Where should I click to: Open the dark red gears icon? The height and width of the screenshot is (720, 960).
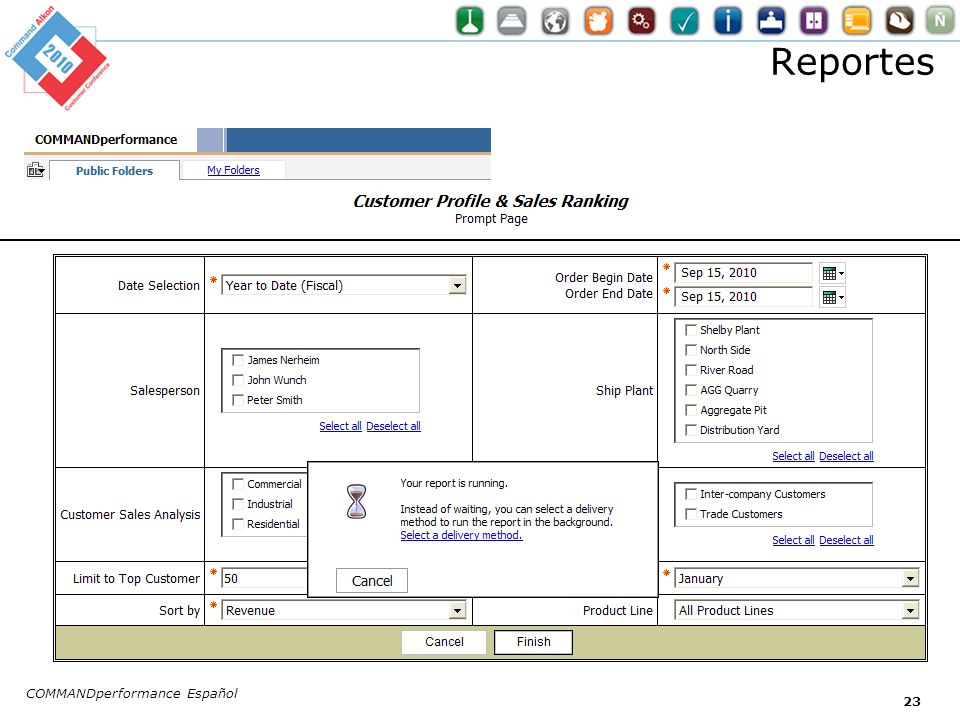[x=641, y=21]
